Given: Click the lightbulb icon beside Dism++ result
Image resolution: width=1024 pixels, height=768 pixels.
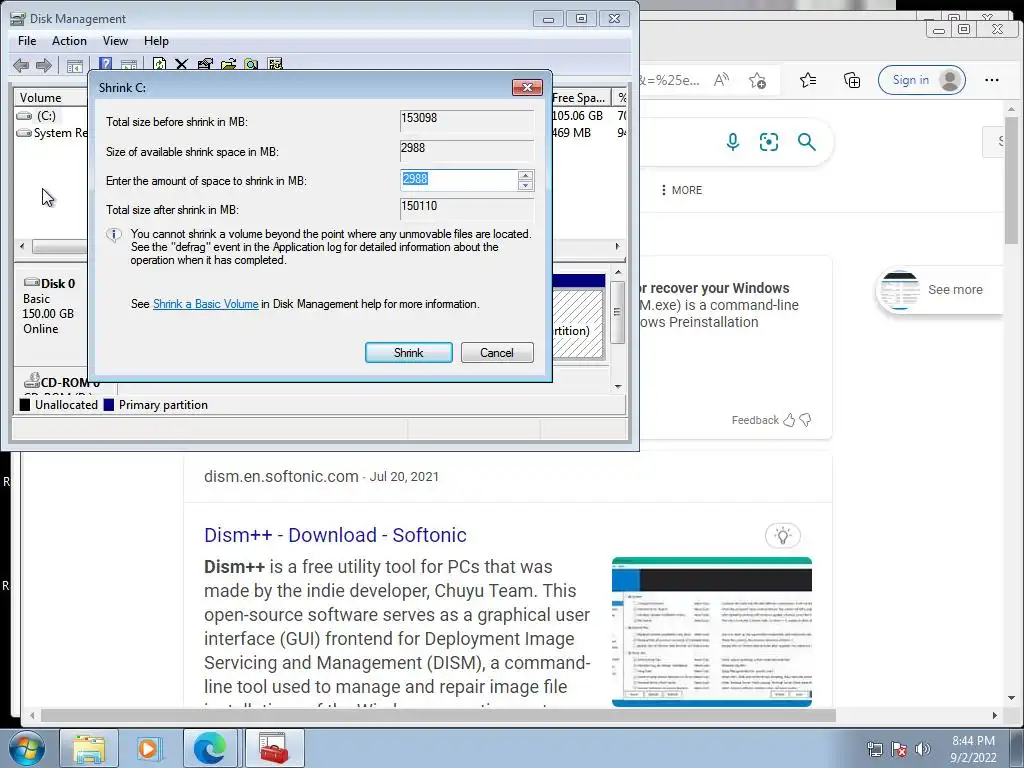Looking at the screenshot, I should coord(782,536).
